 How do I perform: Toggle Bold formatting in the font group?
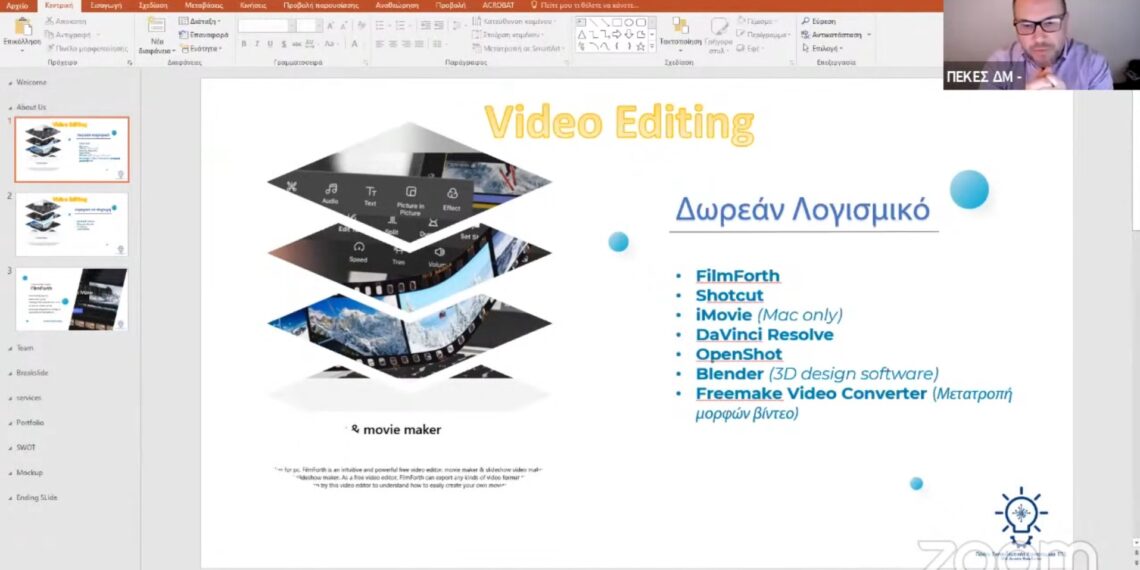pos(243,44)
